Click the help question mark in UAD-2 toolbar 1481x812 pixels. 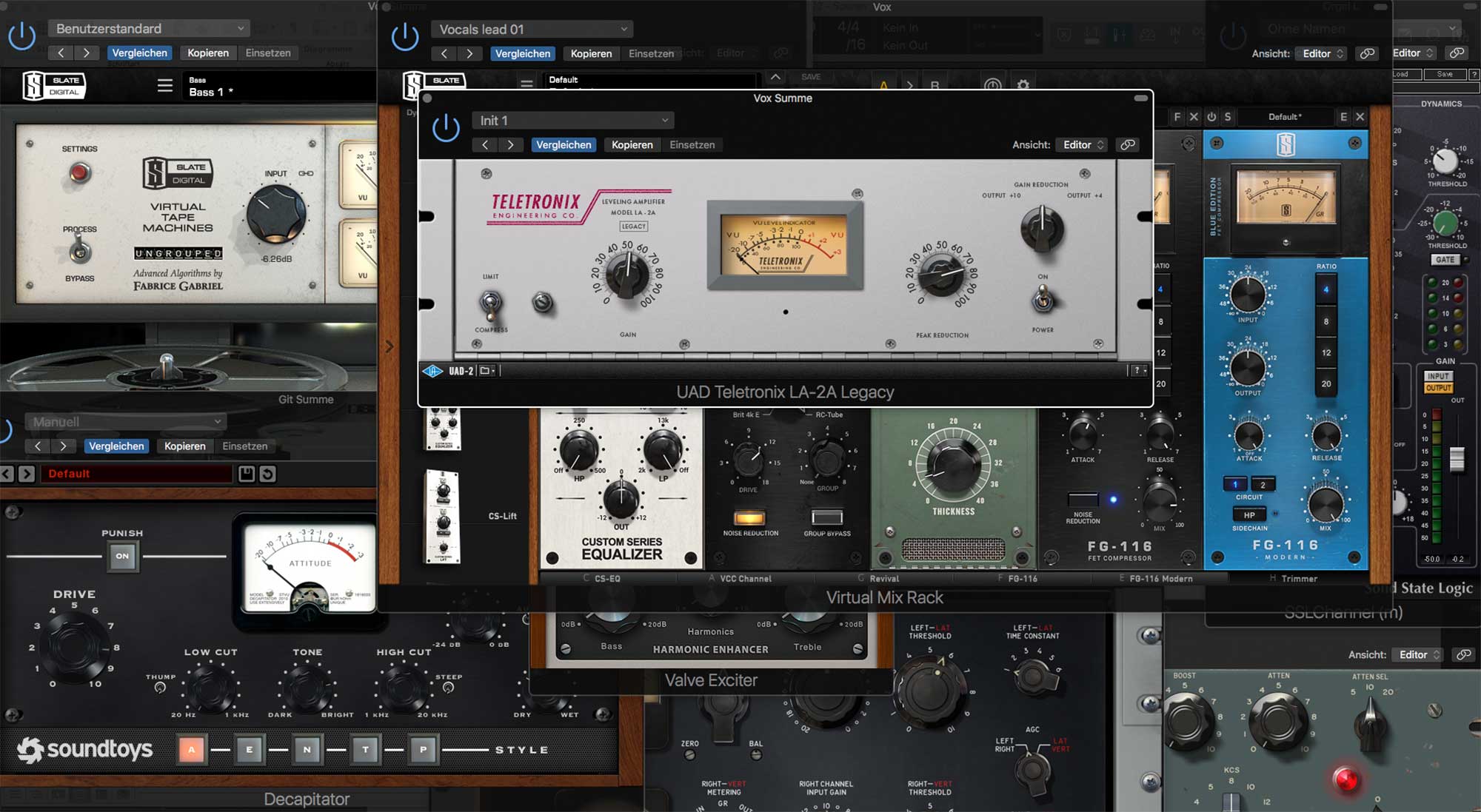tap(1137, 371)
